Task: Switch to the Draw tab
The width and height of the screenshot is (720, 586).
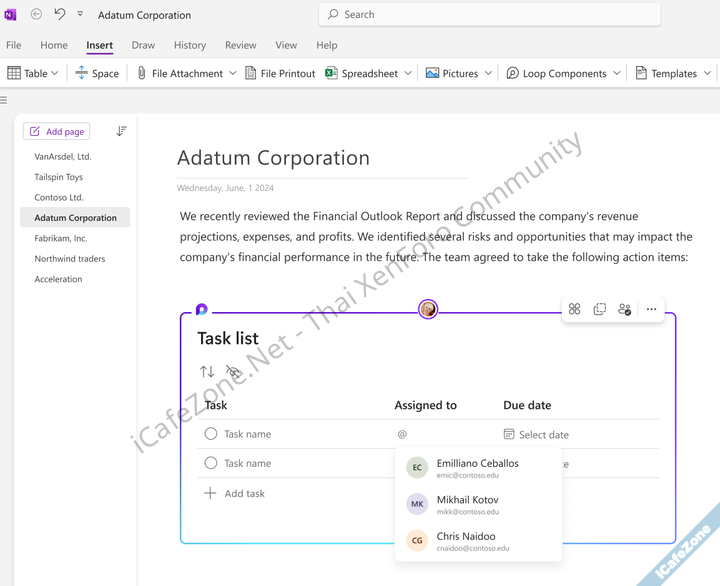Action: pyautogui.click(x=143, y=45)
